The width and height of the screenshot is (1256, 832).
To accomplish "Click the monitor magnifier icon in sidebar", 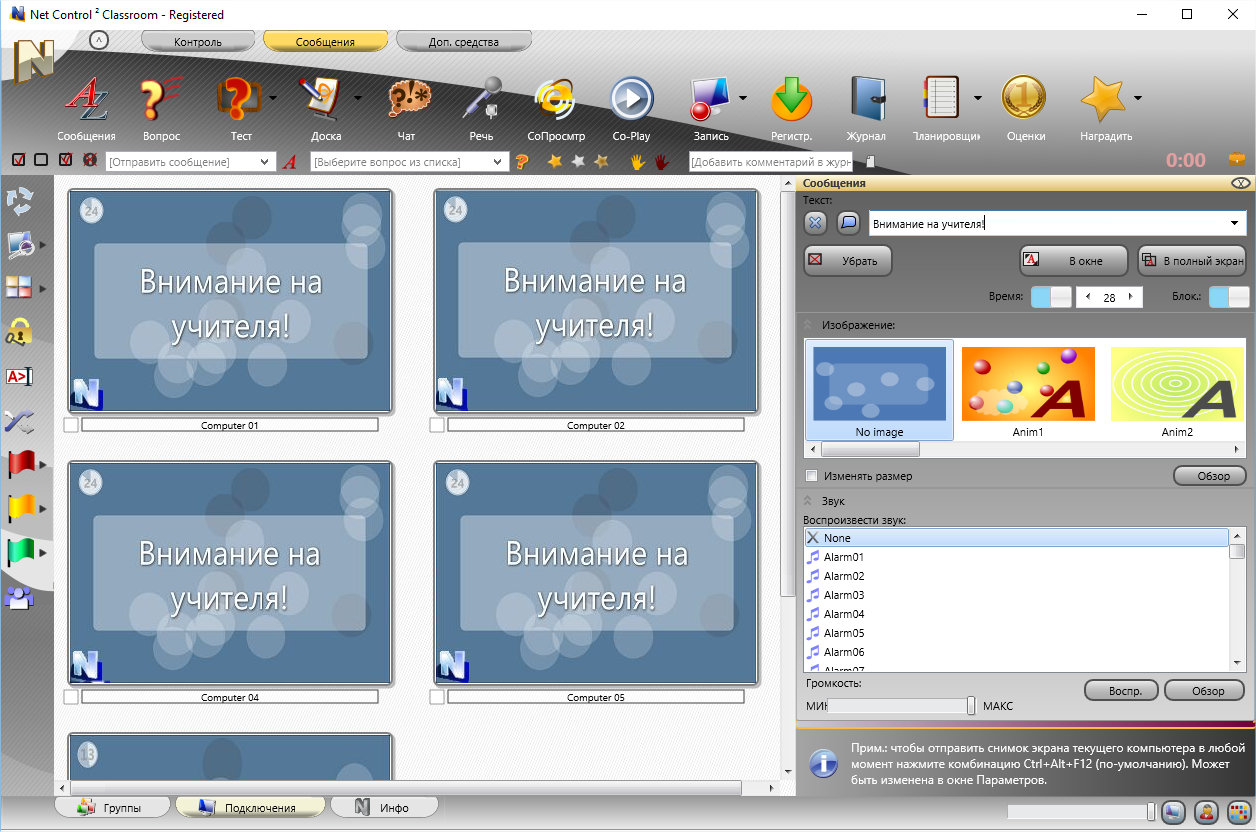I will [x=20, y=245].
